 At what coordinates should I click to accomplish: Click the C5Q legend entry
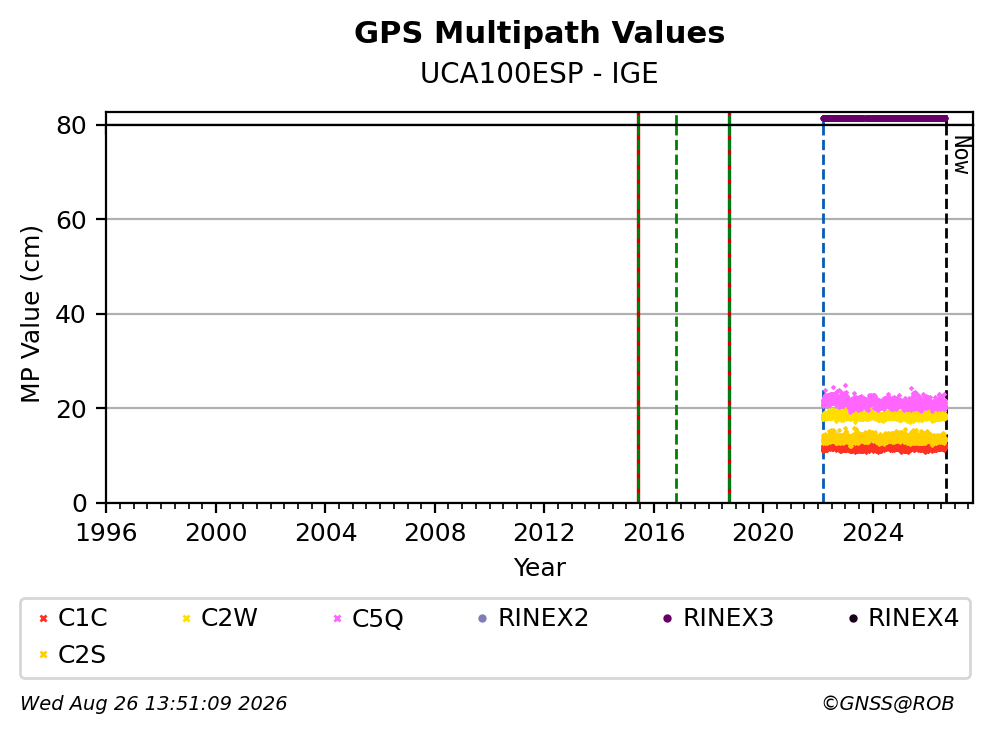368,618
